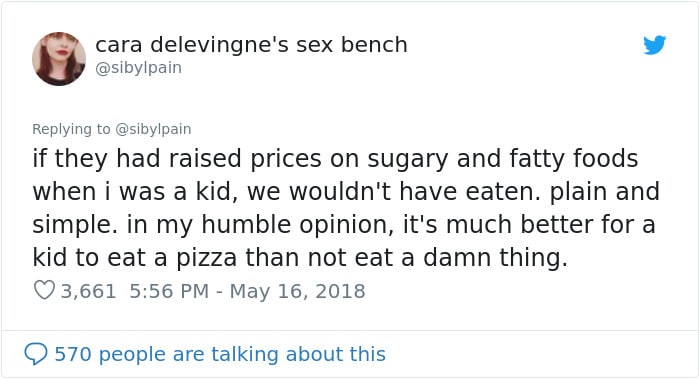Visit the @sibylpain handle below the display name
700x379 pixels.
pos(138,68)
